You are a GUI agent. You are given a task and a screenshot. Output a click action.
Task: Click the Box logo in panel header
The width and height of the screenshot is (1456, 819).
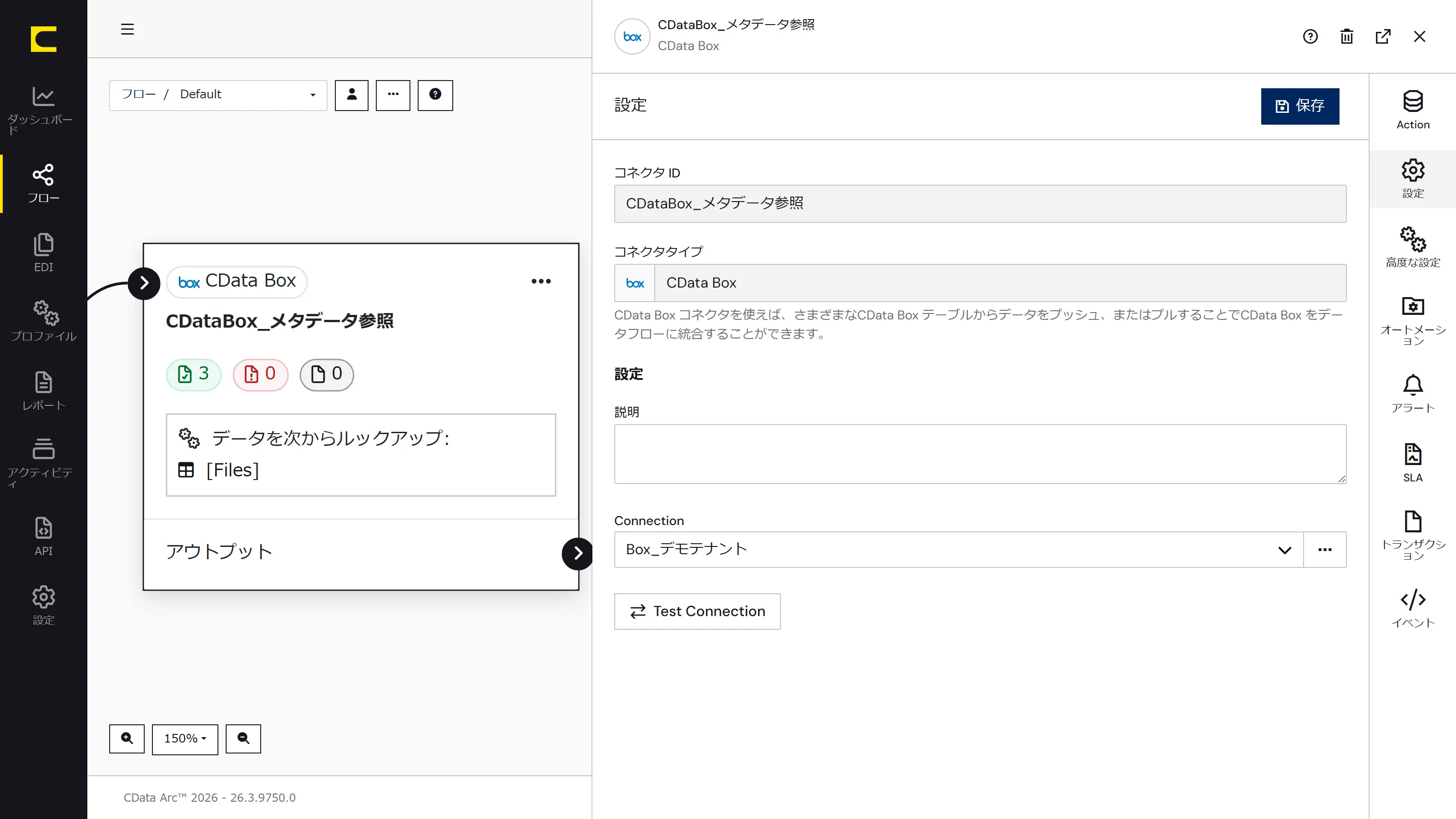point(632,37)
